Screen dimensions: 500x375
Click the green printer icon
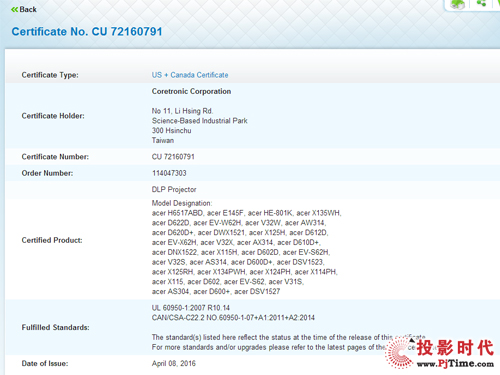457,4
